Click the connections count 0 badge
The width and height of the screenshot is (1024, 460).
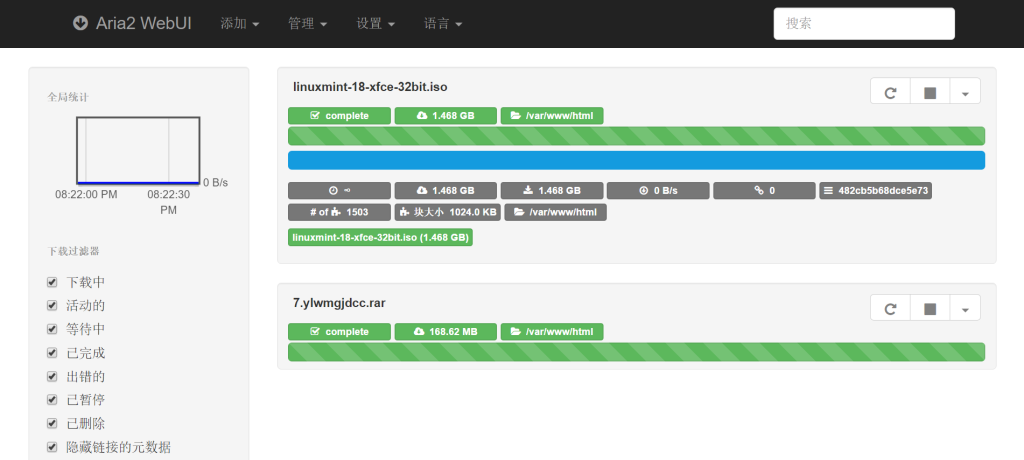764,191
